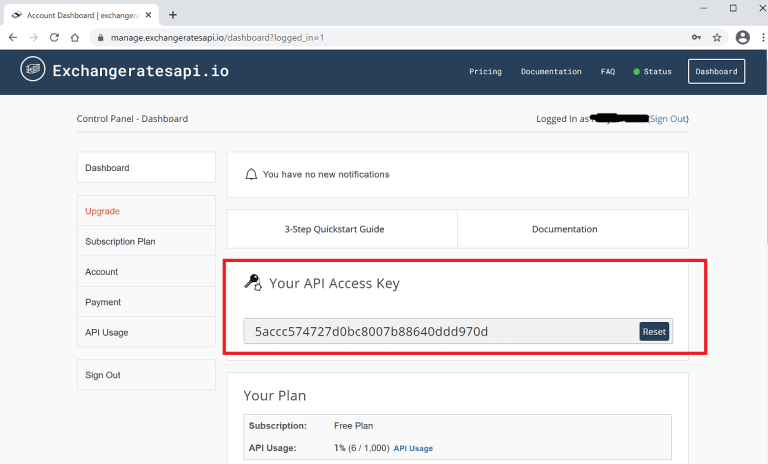Select the Account Dashboard browser tab

(81, 15)
